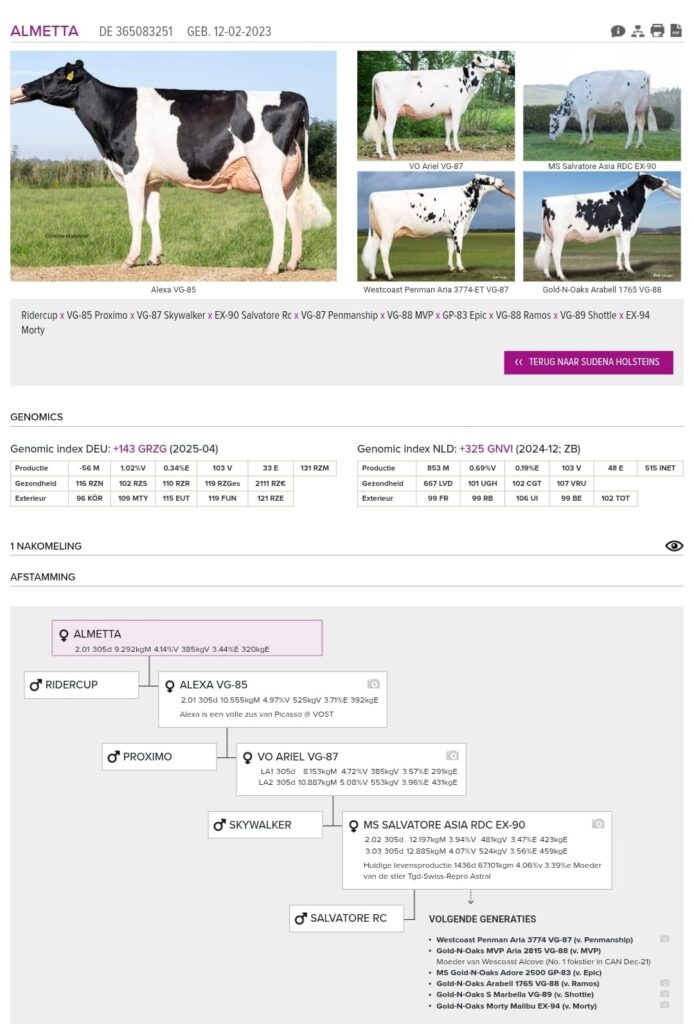Viewport: 694px width, 1024px height.
Task: Select the Proximo sire box
Action: [x=160, y=757]
